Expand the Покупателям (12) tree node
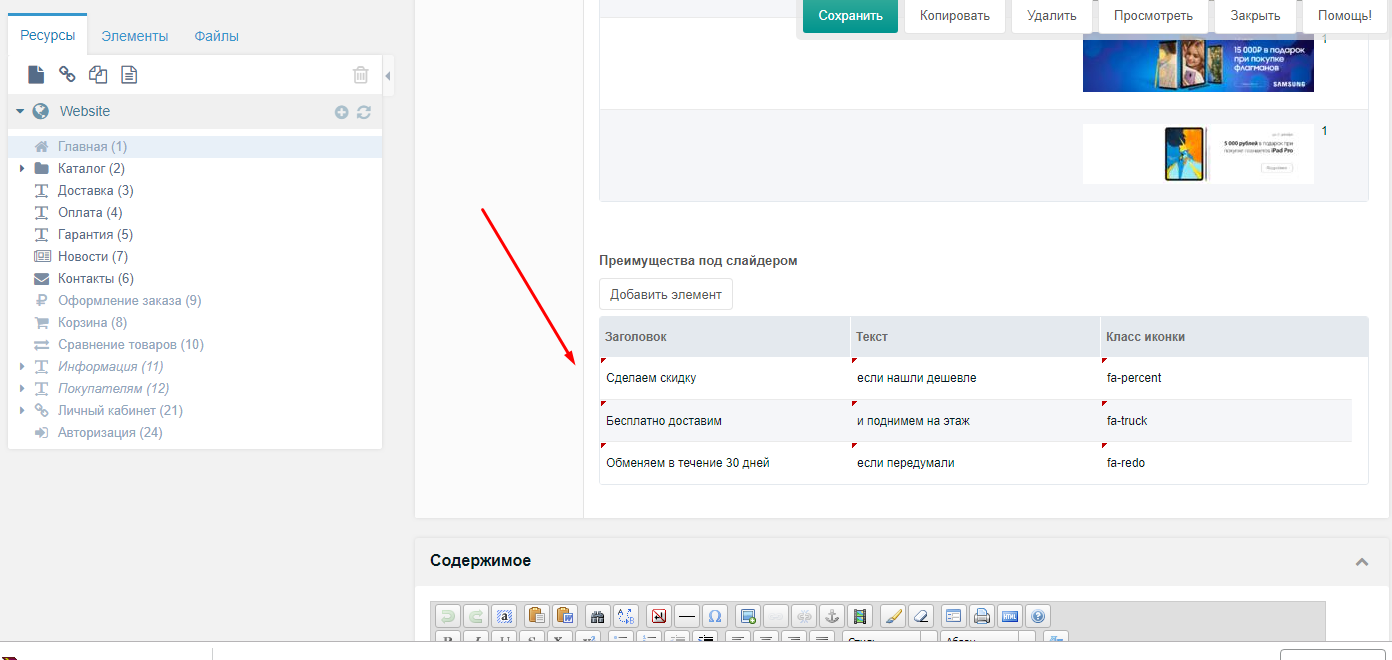This screenshot has width=1392, height=660. tap(22, 388)
